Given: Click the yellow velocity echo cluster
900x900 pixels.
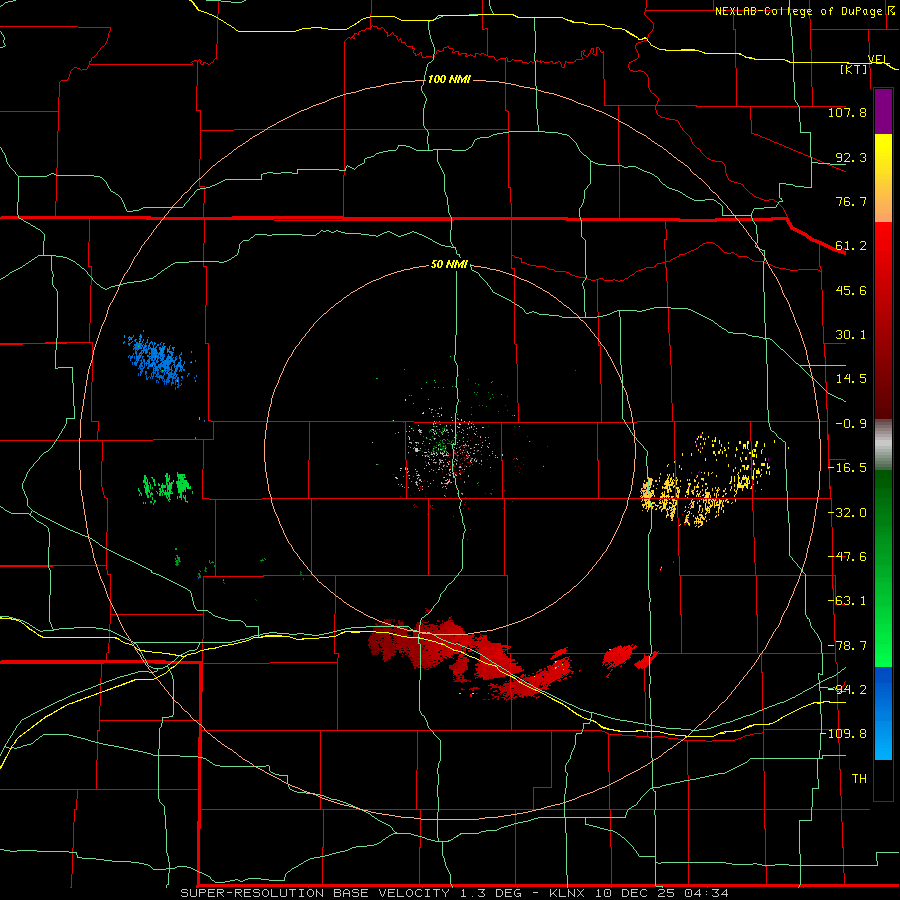Looking at the screenshot, I should 707,480.
